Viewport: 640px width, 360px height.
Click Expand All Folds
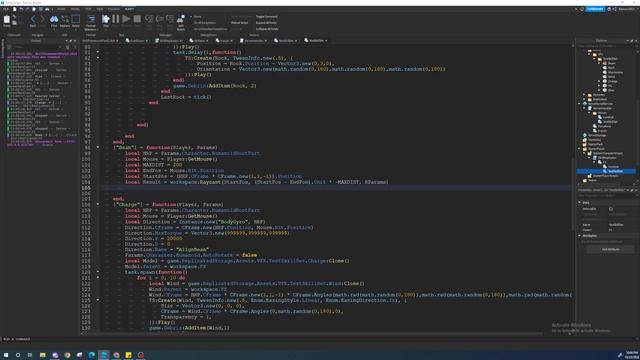(267, 23)
